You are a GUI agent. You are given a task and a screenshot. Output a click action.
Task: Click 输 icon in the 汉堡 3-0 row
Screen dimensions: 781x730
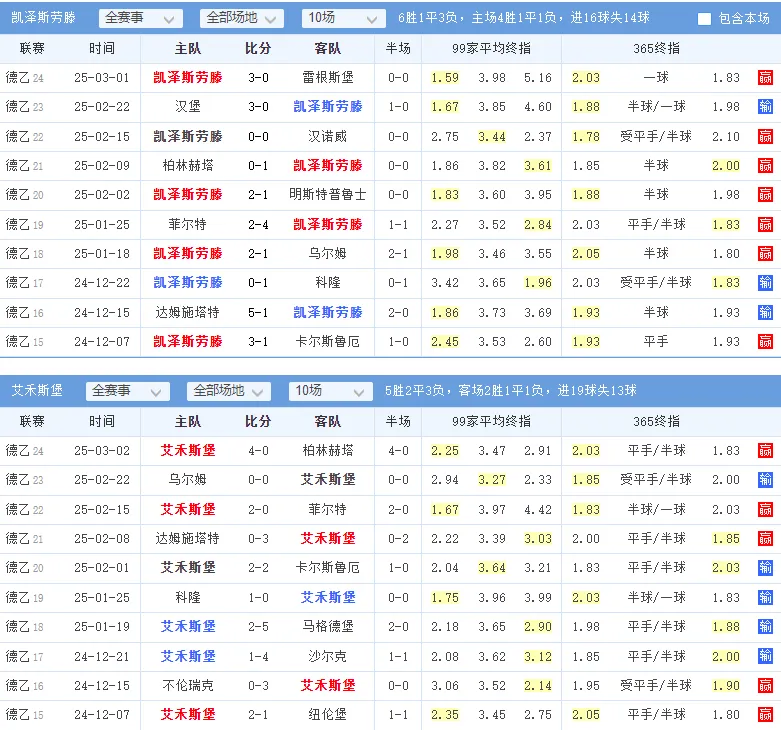765,107
